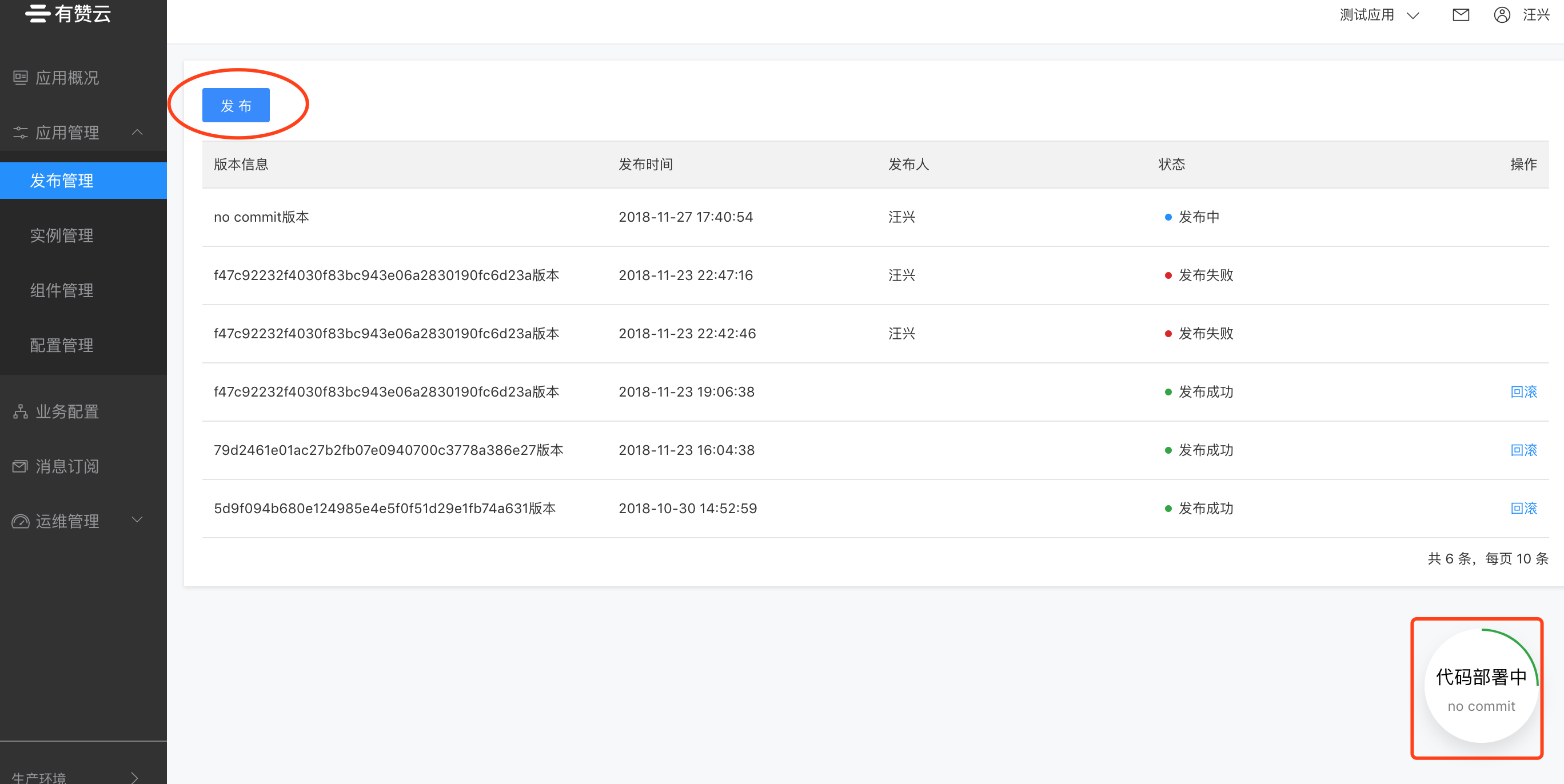This screenshot has height=784, width=1564.
Task: Open the 测试应用 dropdown
Action: click(x=1379, y=14)
